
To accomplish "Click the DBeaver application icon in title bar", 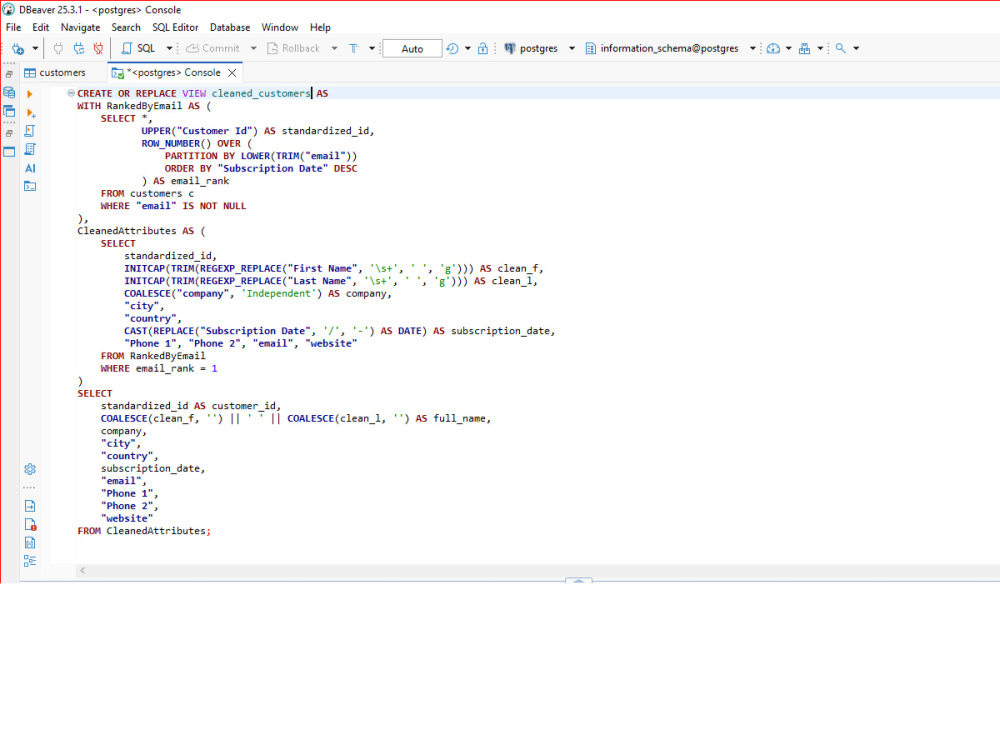I will click(x=8, y=10).
